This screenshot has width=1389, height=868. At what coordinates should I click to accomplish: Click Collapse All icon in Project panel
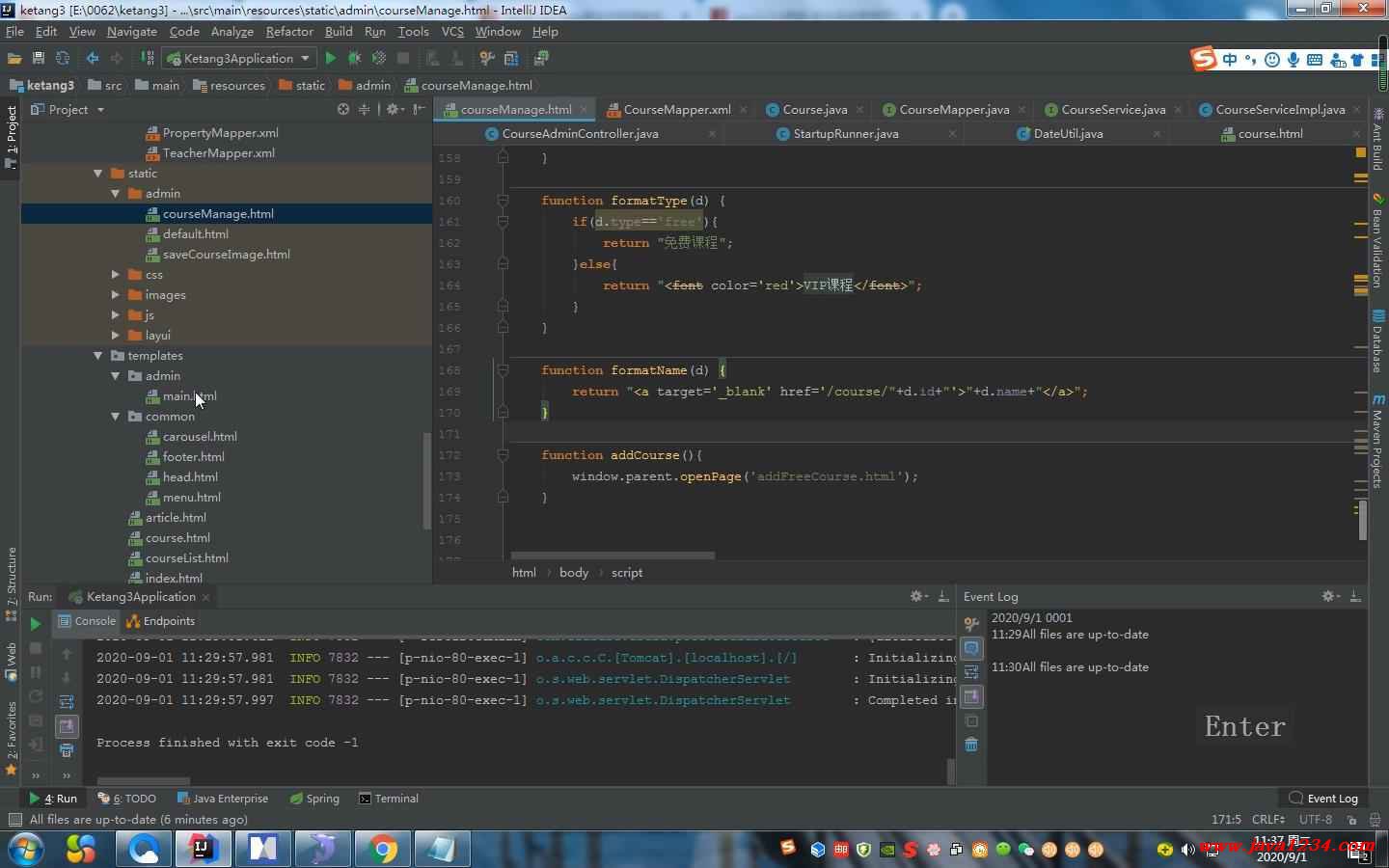365,110
